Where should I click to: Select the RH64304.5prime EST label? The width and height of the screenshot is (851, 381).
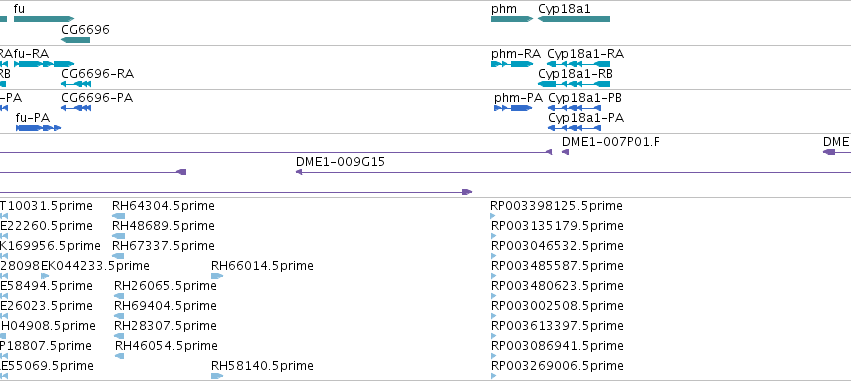[x=163, y=206]
